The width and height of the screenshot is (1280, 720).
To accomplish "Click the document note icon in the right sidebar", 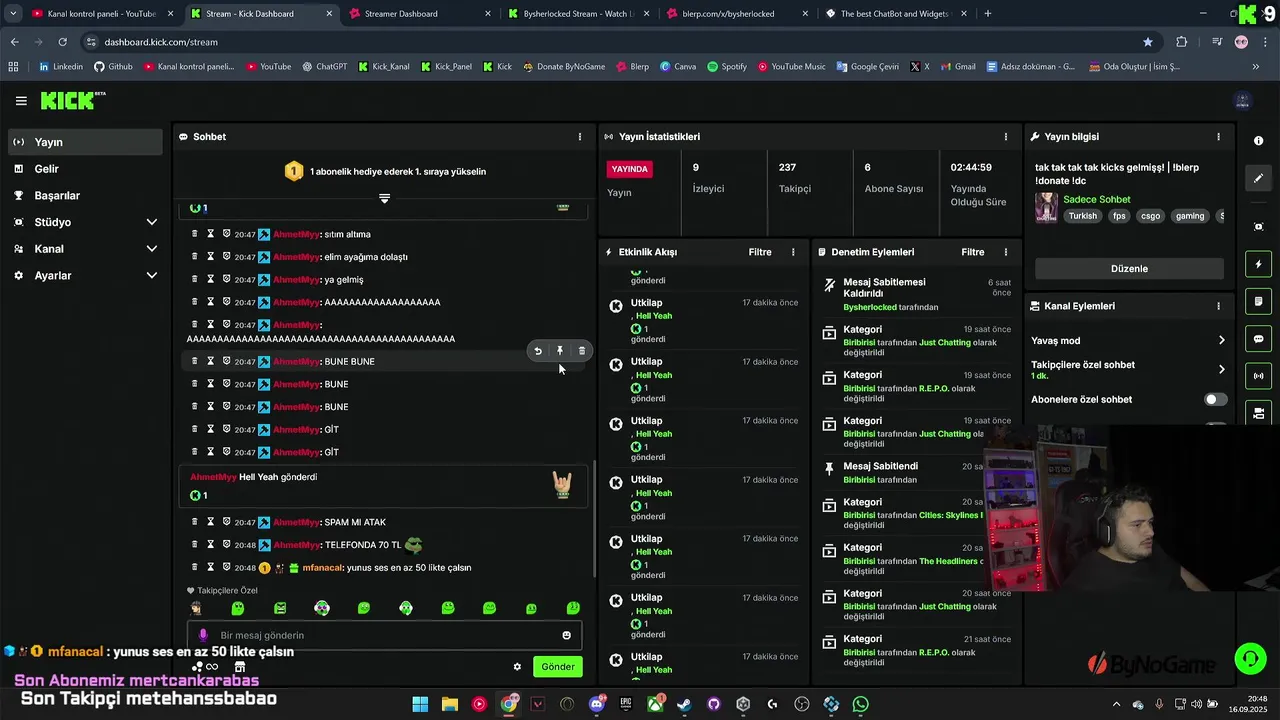I will click(x=1258, y=301).
